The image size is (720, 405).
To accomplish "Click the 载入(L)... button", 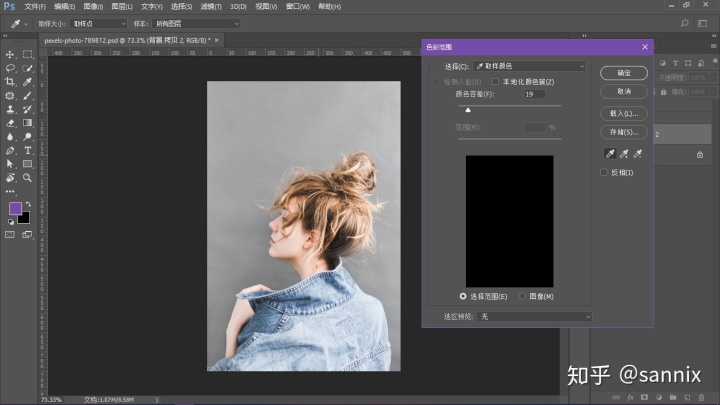I will [x=624, y=113].
